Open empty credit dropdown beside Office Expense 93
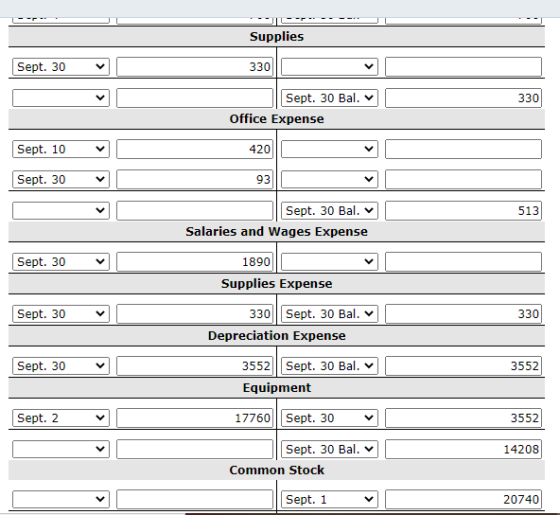Viewport: 560px width, 515px height. (x=329, y=179)
